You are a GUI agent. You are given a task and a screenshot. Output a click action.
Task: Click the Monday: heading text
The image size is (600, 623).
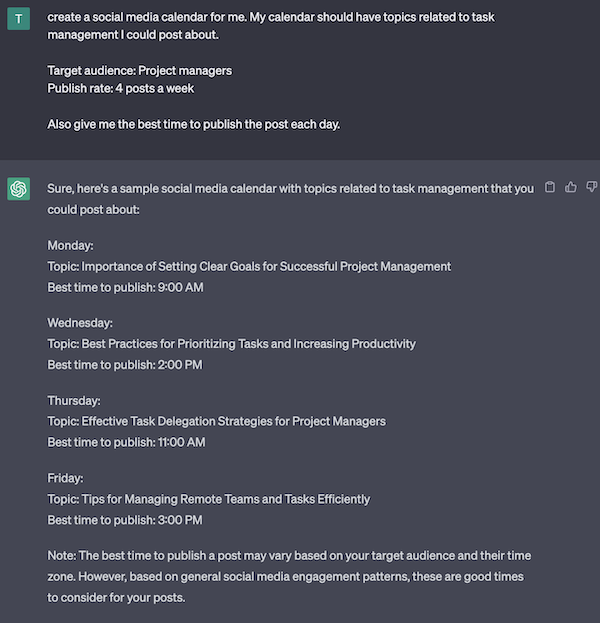click(x=70, y=246)
